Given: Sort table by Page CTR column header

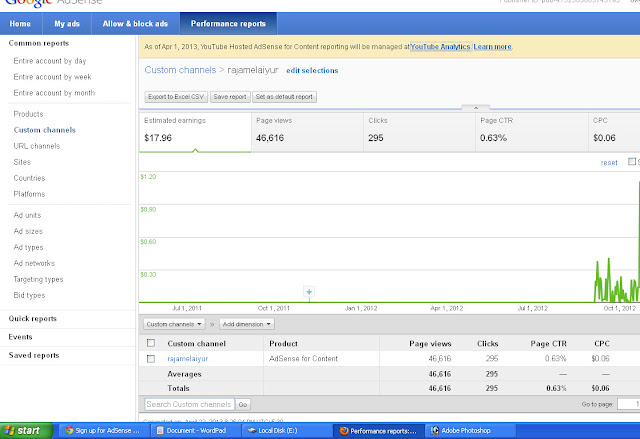Looking at the screenshot, I should (549, 344).
